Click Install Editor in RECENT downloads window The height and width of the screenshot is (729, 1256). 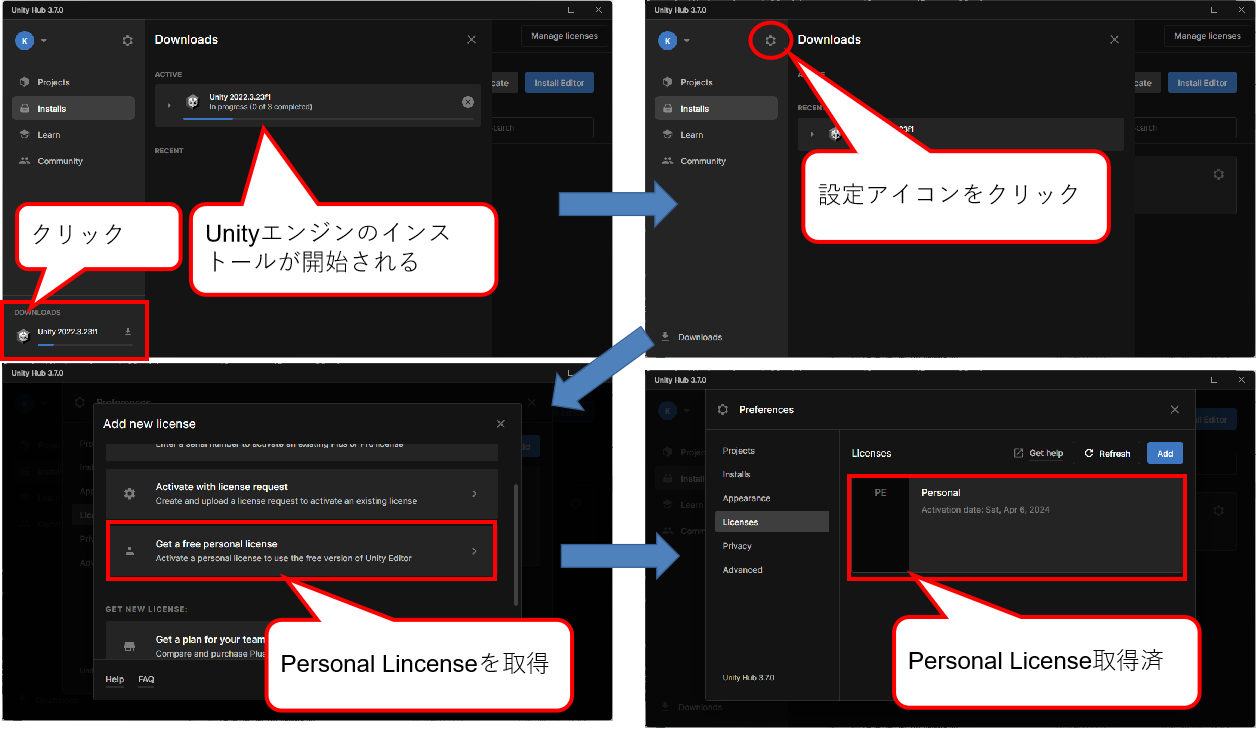1202,83
